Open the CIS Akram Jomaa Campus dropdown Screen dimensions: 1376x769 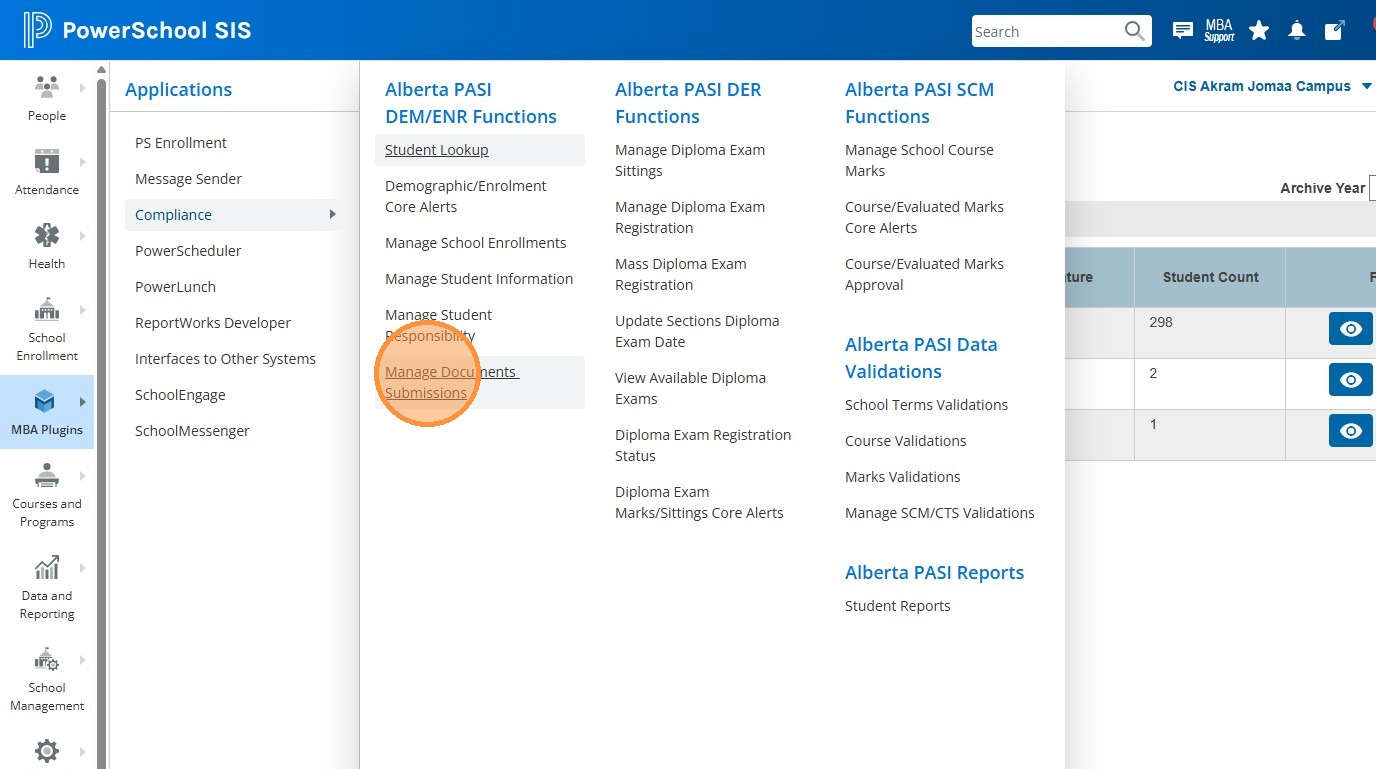(x=1272, y=87)
